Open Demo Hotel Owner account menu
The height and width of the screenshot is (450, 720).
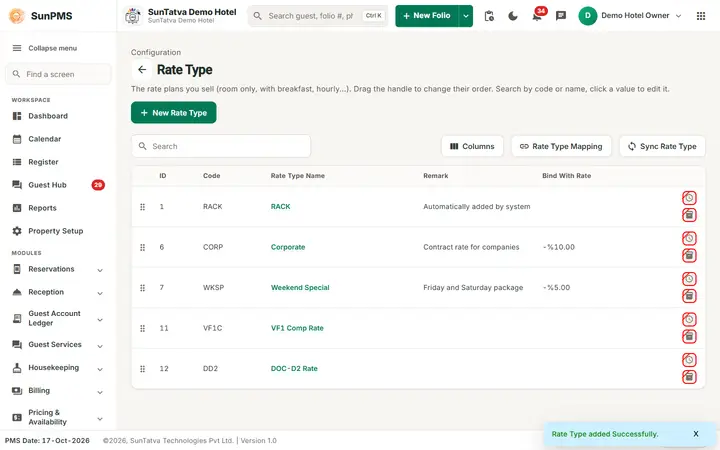point(630,16)
